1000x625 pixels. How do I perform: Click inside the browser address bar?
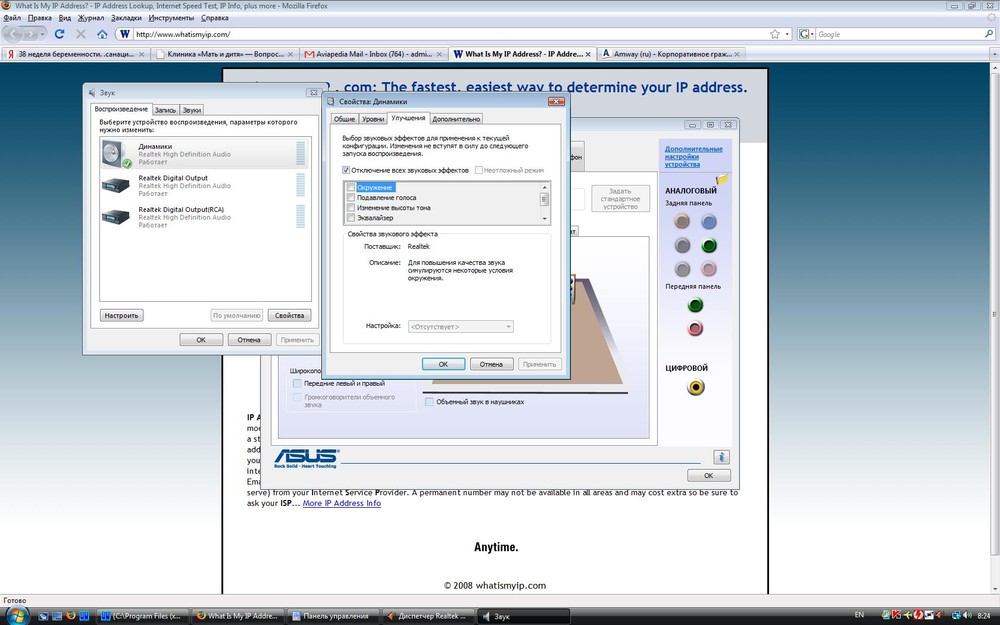(x=400, y=33)
